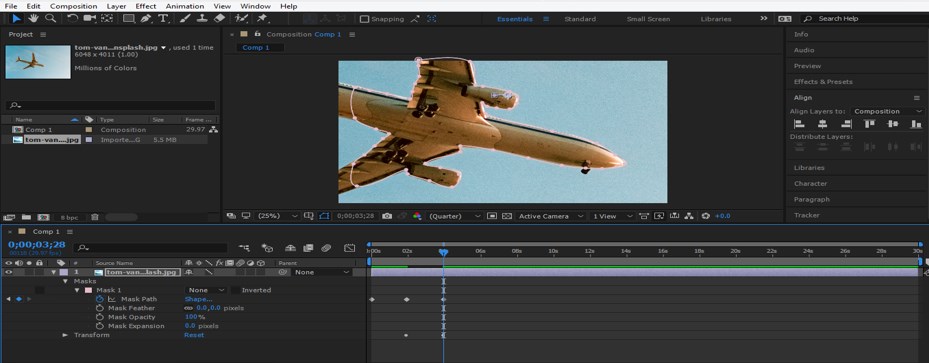Check the Inverted box for Mask 1
Image resolution: width=929 pixels, height=363 pixels.
pos(235,290)
